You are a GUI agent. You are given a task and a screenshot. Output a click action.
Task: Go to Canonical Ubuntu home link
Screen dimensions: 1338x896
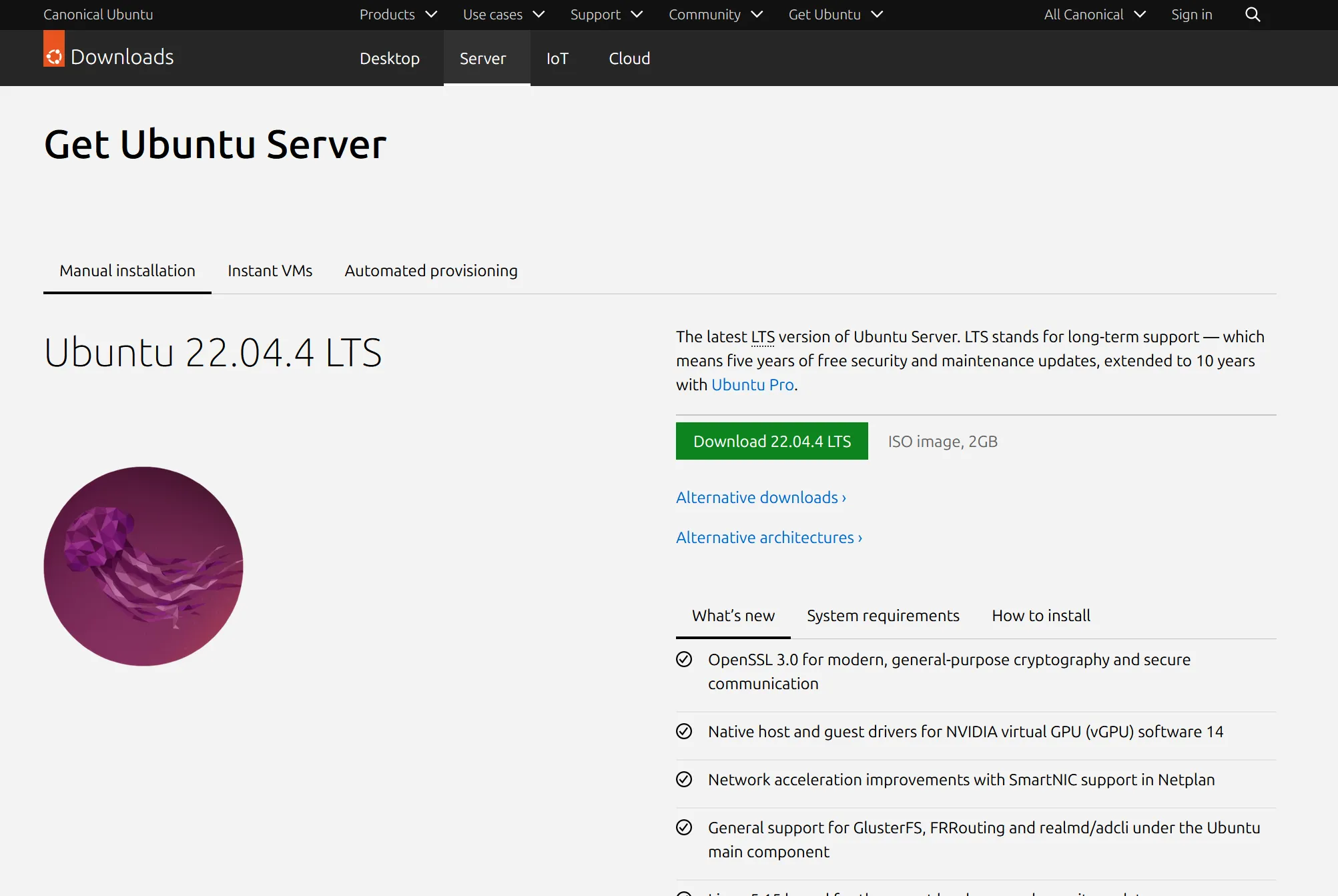[98, 15]
